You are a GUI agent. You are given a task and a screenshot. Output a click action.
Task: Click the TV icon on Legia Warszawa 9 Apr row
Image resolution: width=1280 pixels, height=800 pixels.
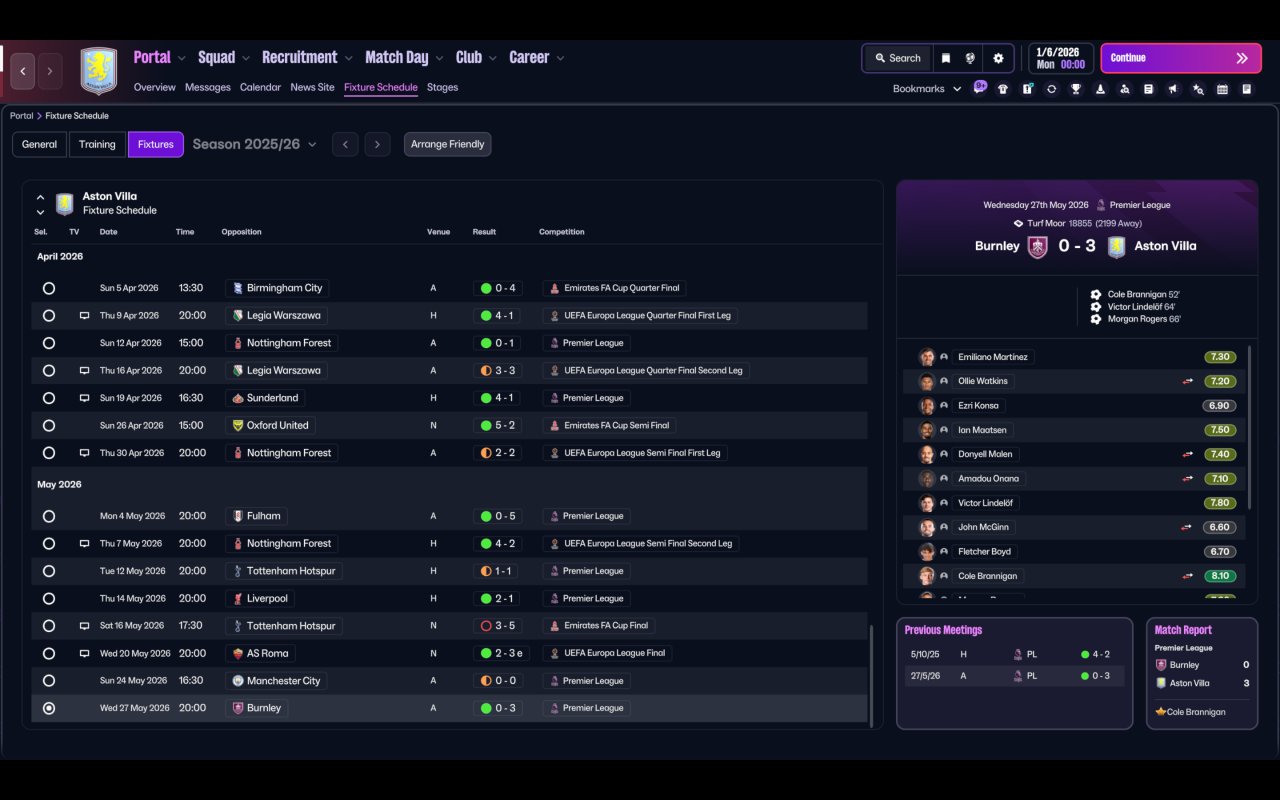(x=84, y=316)
